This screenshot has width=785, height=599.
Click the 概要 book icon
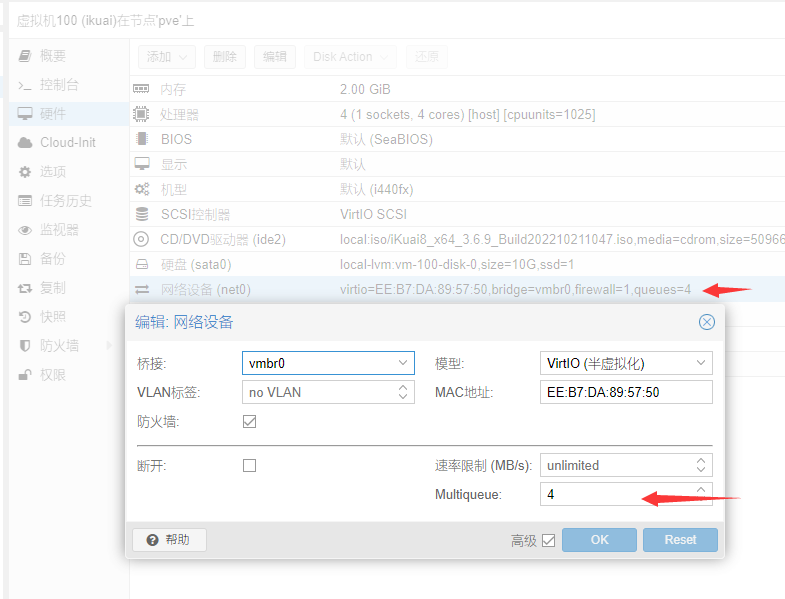[x=25, y=56]
